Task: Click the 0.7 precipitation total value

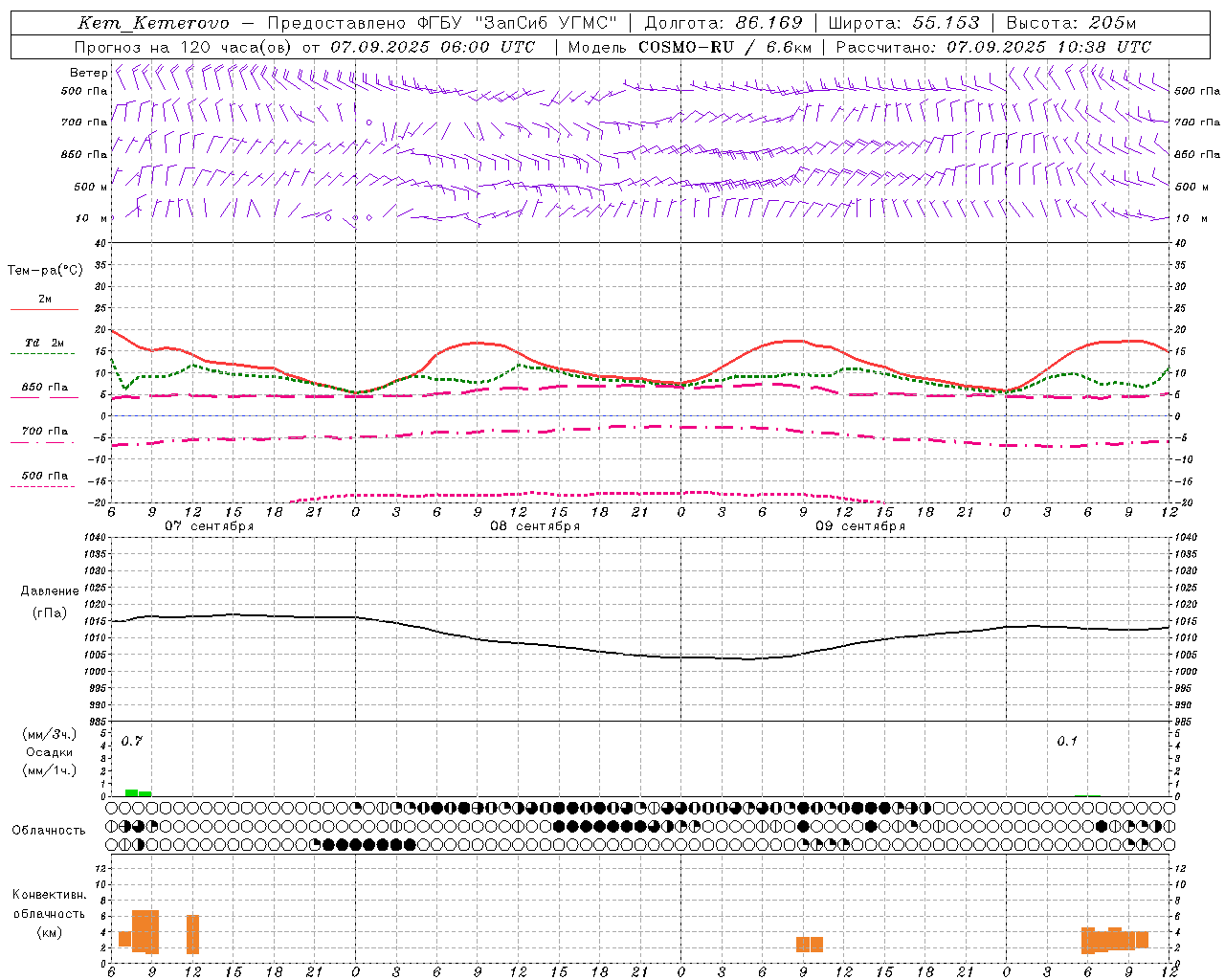Action: (131, 742)
